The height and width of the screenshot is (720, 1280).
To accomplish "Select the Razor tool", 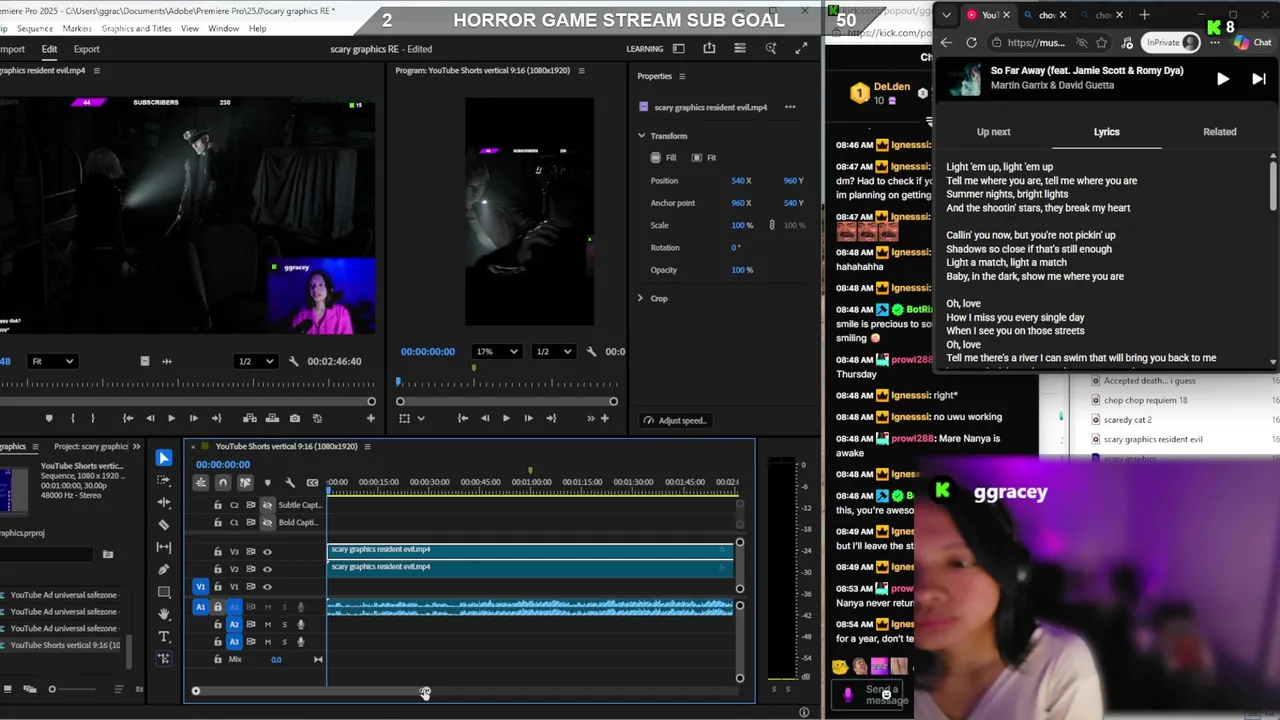I will pyautogui.click(x=164, y=524).
